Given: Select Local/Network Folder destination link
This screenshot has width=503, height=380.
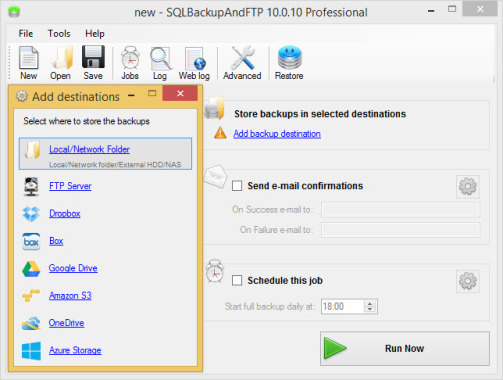Looking at the screenshot, I should [x=89, y=149].
